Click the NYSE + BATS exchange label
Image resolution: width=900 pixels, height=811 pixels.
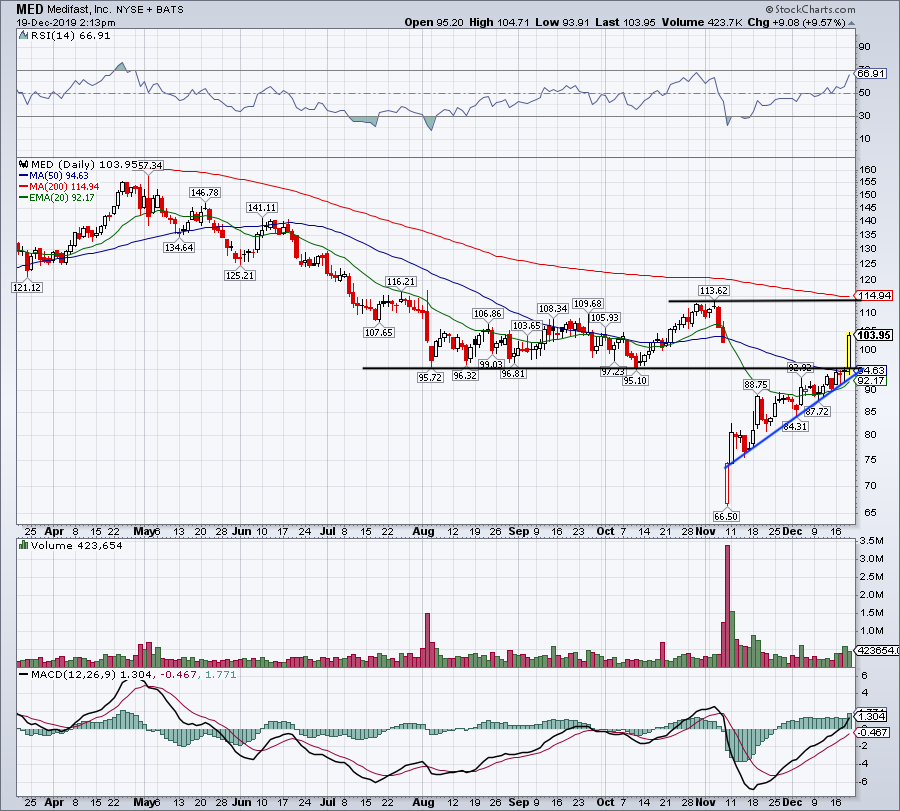(x=149, y=10)
